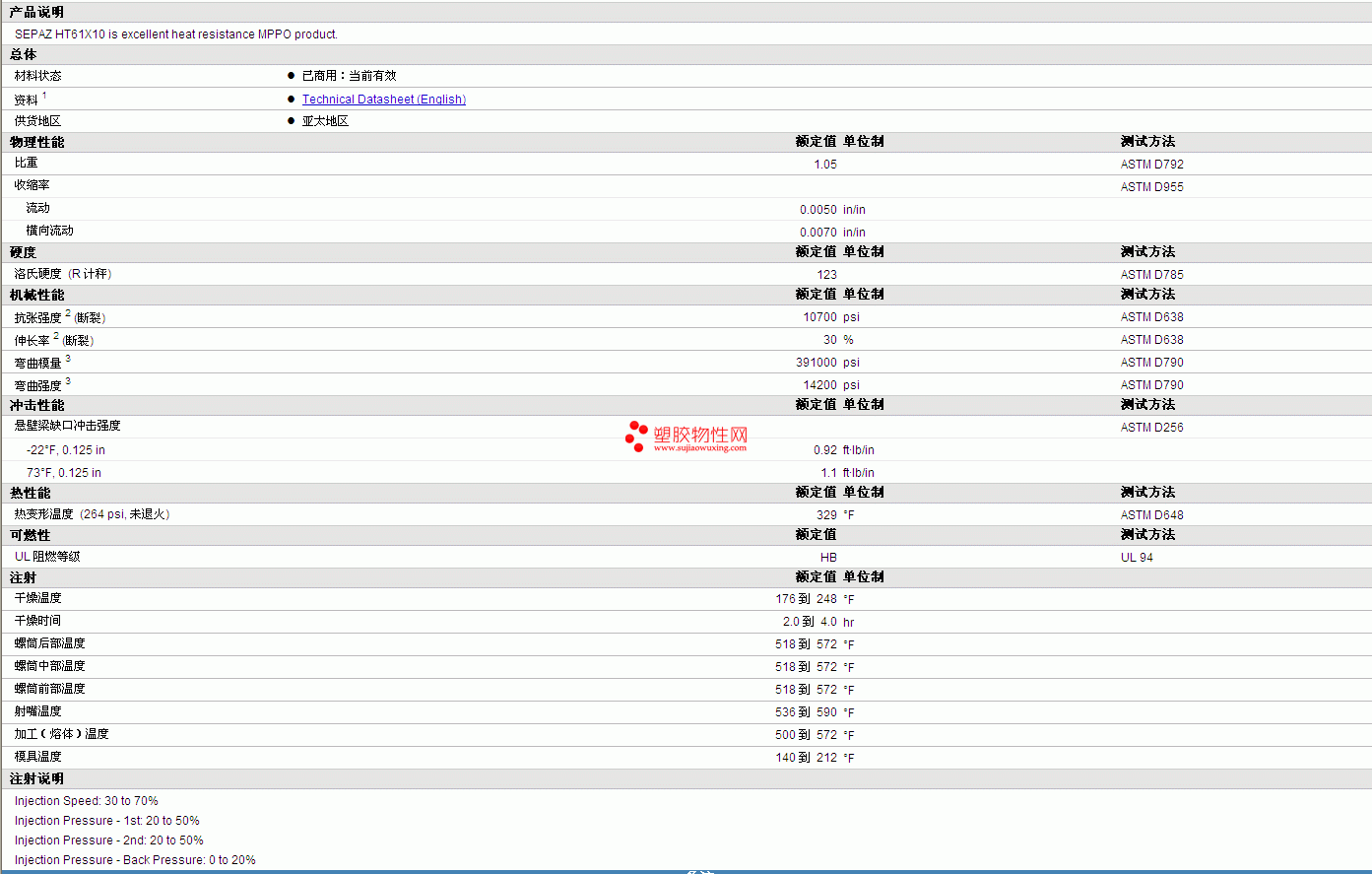Select the 干燥温度 row label
The height and width of the screenshot is (874, 1372).
(37, 598)
